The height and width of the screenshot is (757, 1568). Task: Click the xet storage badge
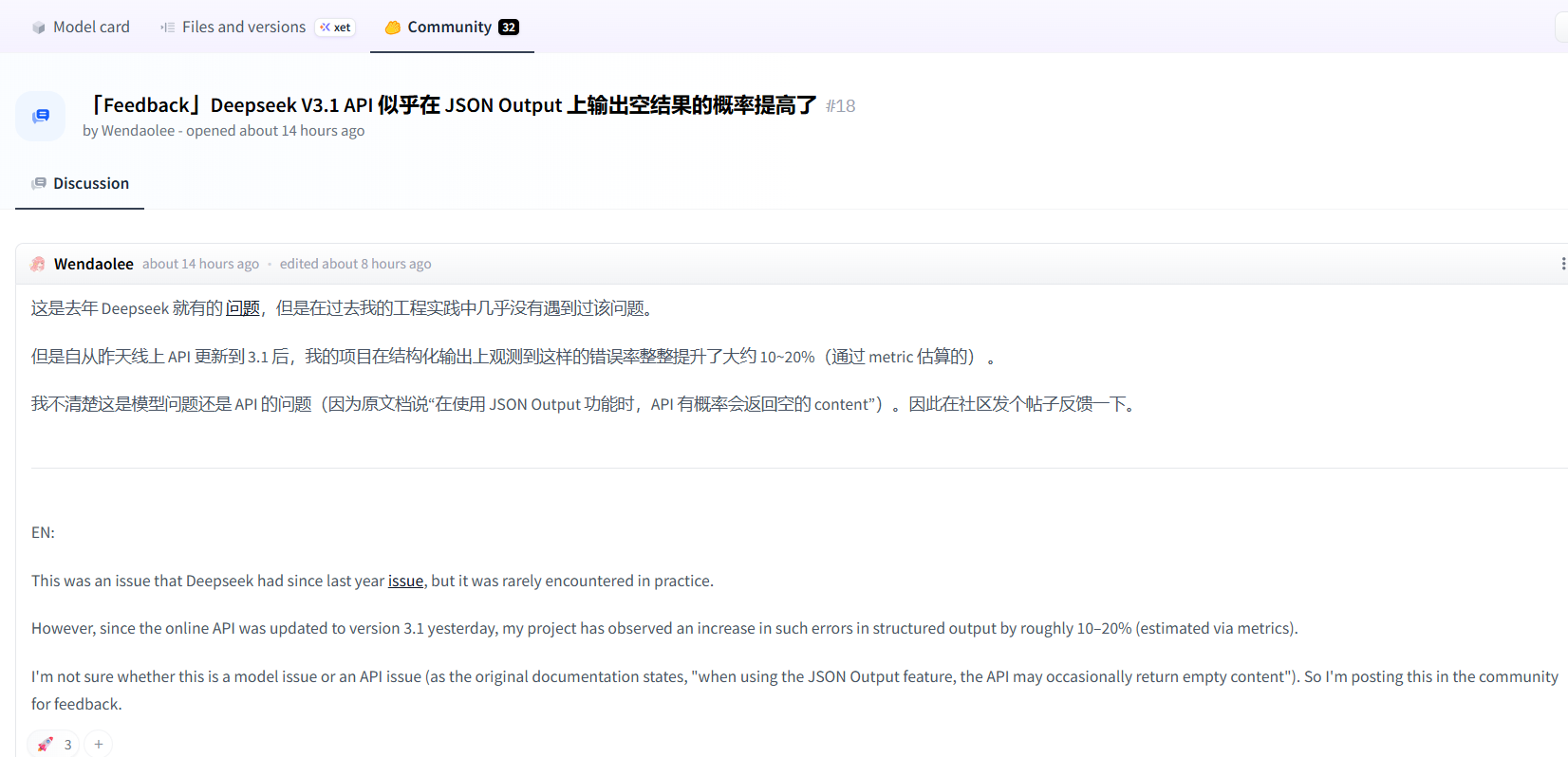[x=335, y=28]
